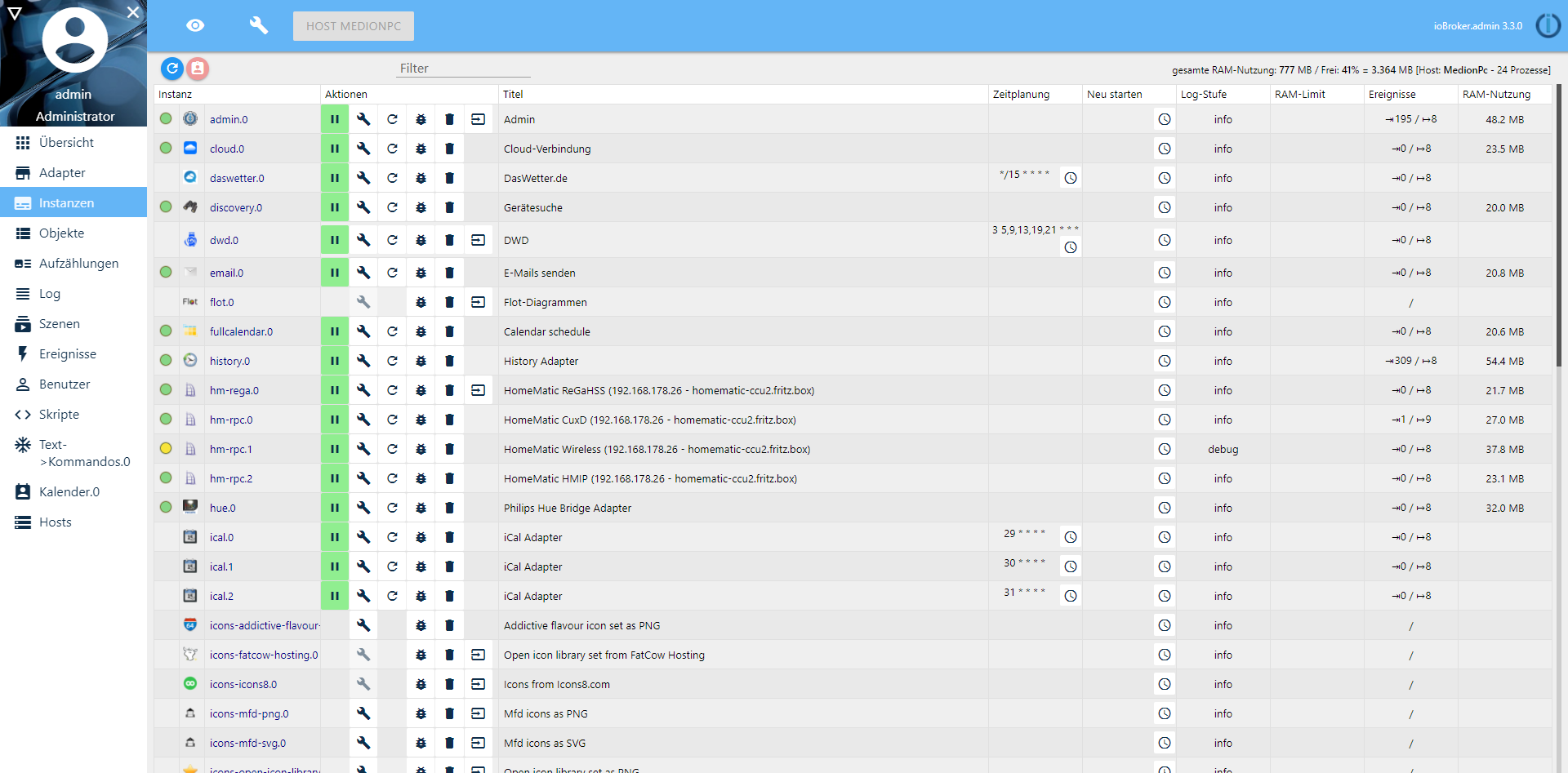Viewport: 1568px width, 773px height.
Task: Set restart schedule for email.0
Action: click(1165, 273)
